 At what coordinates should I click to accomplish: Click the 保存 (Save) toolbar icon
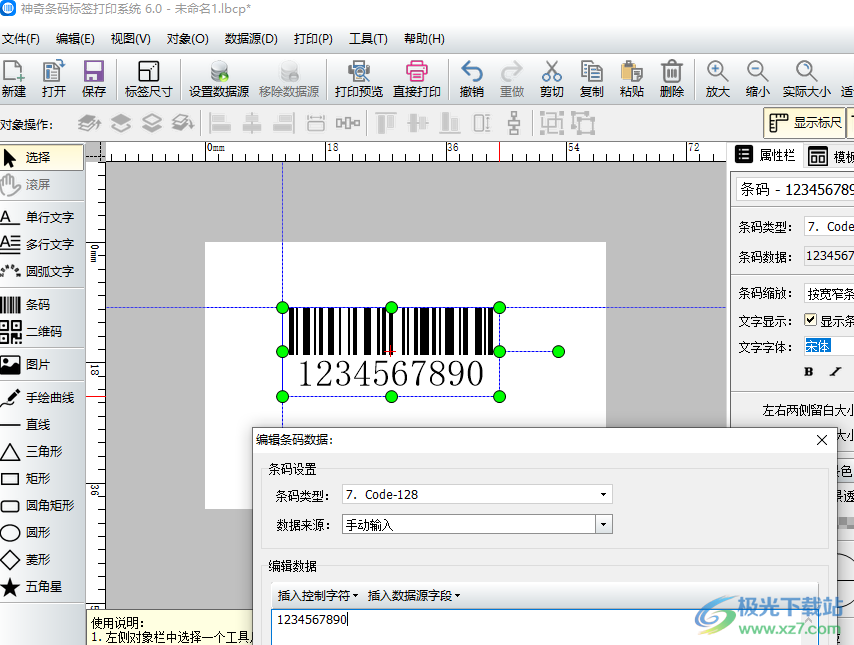(94, 78)
